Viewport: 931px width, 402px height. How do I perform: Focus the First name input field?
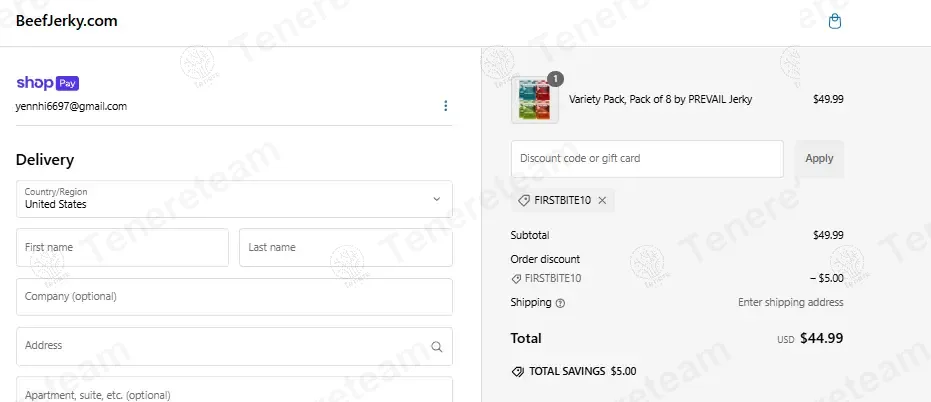coord(122,248)
